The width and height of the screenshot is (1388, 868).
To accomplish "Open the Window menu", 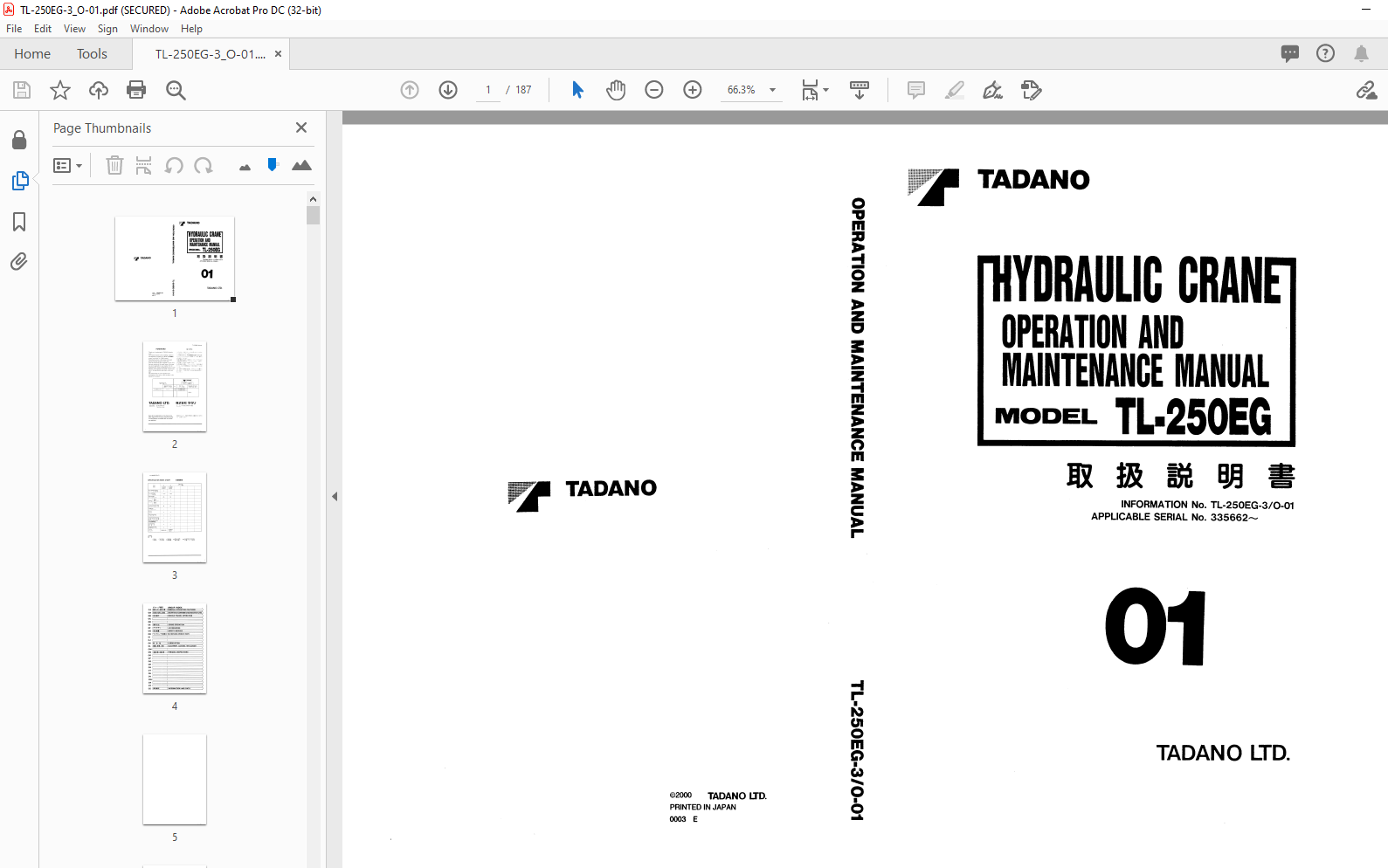I will click(149, 29).
